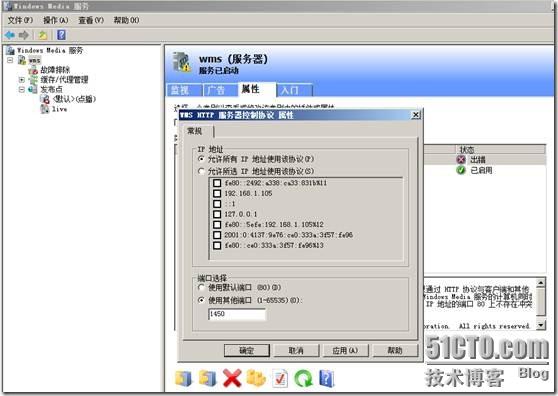Image resolution: width=558 pixels, height=396 pixels.
Task: Collapse the 发布点 tree node
Action: point(22,89)
